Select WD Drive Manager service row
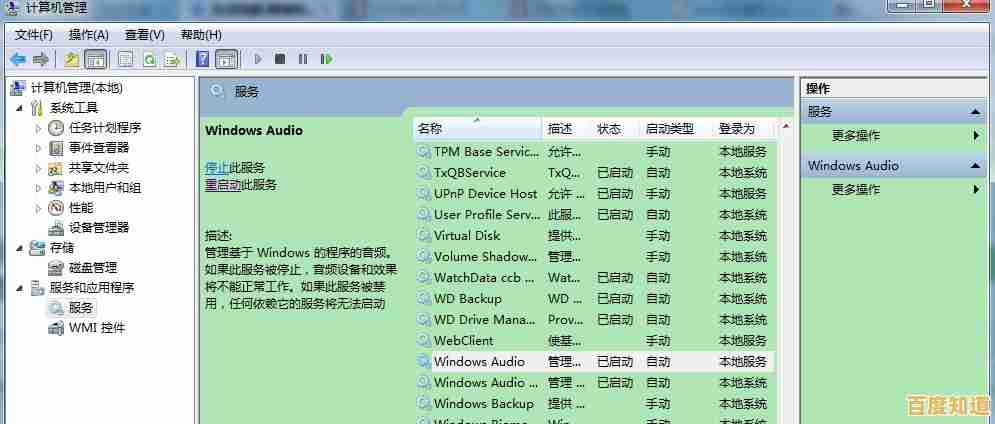 pos(595,319)
